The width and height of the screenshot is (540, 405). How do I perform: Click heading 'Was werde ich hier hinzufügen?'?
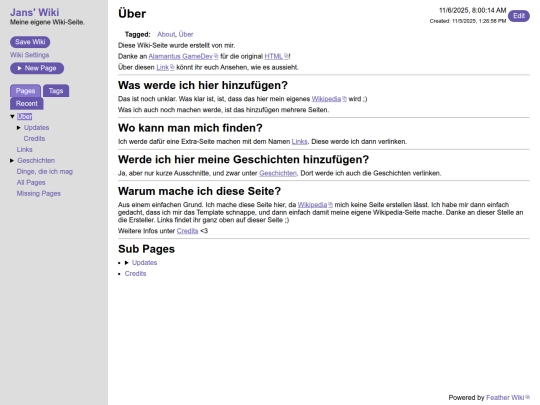pyautogui.click(x=202, y=85)
